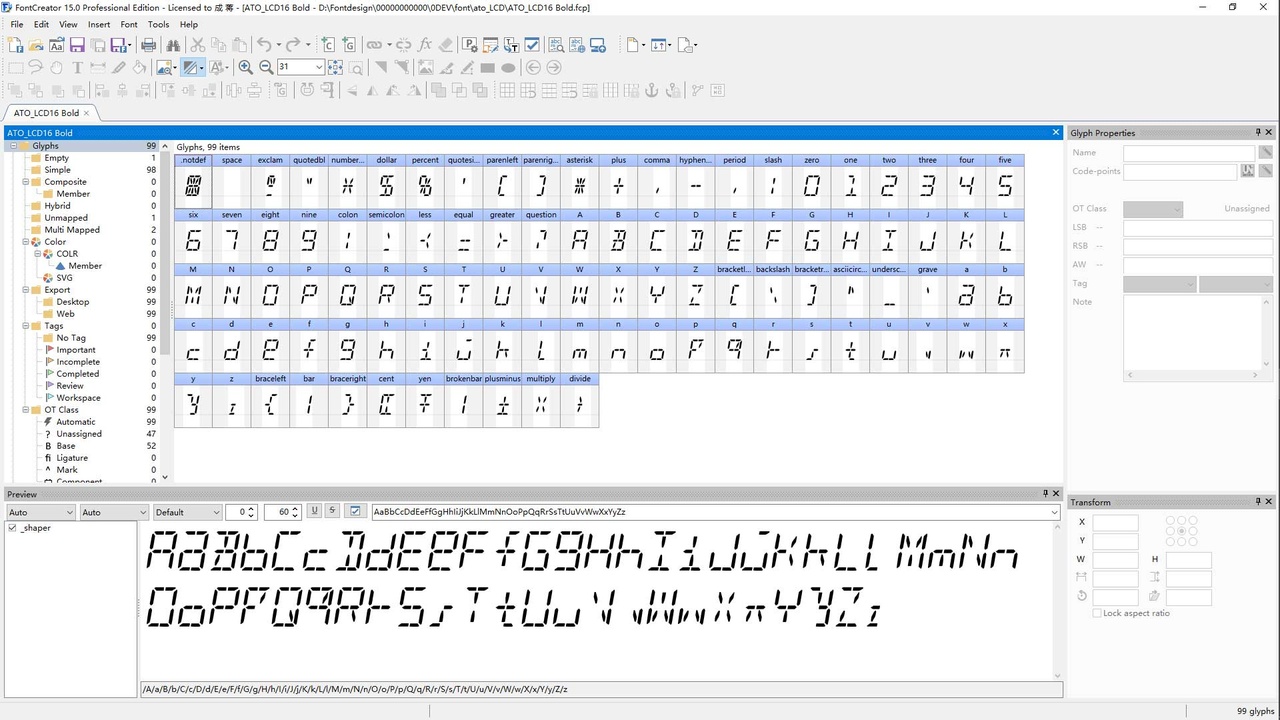Click the Previous glyph left arrow icon

pyautogui.click(x=533, y=67)
